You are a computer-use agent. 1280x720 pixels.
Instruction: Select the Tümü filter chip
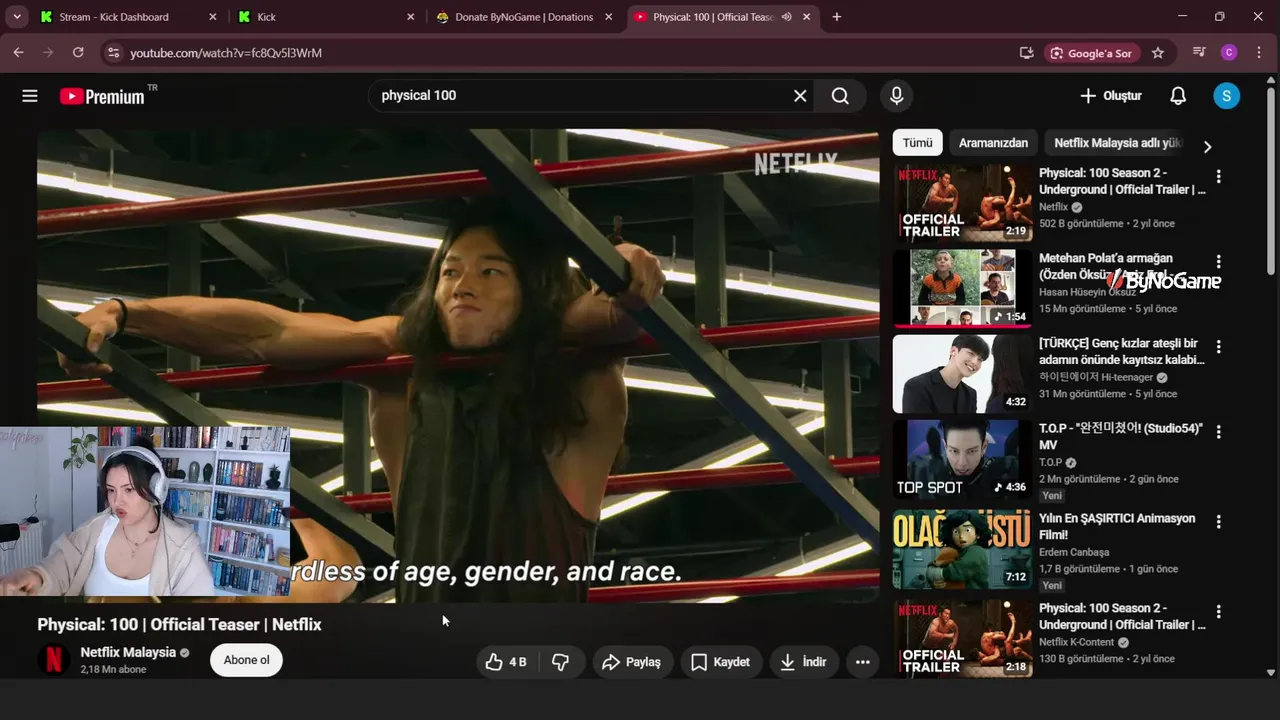(x=917, y=143)
